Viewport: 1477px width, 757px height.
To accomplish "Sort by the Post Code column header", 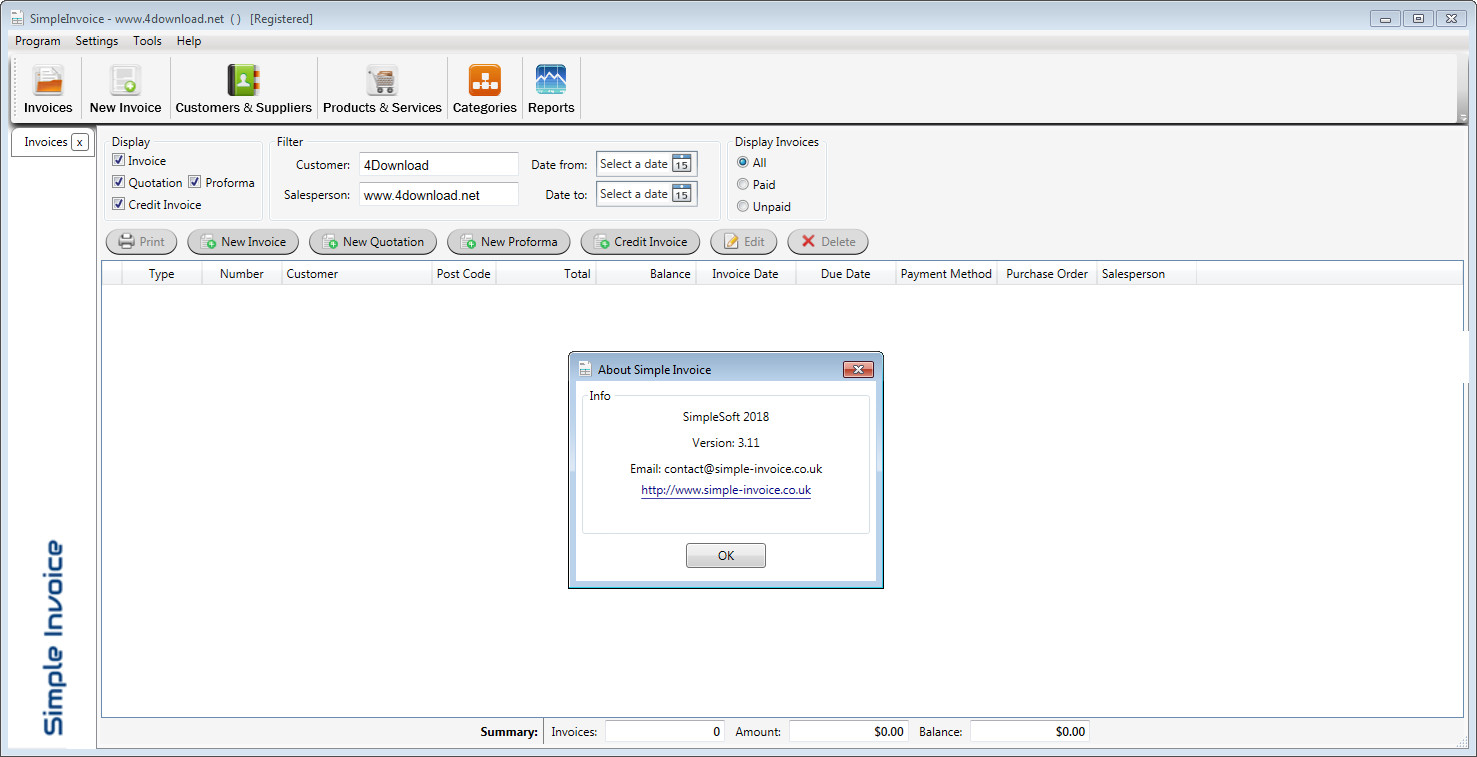I will (464, 274).
